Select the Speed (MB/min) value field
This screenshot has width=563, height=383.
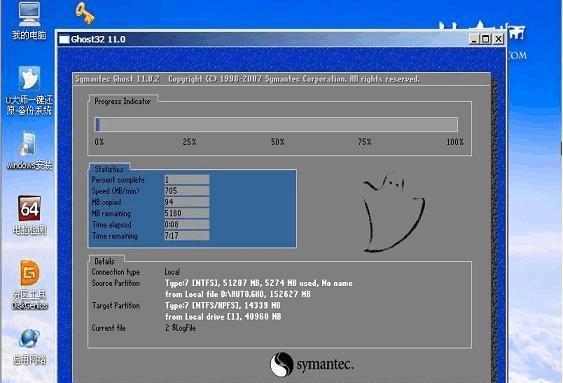pyautogui.click(x=186, y=191)
